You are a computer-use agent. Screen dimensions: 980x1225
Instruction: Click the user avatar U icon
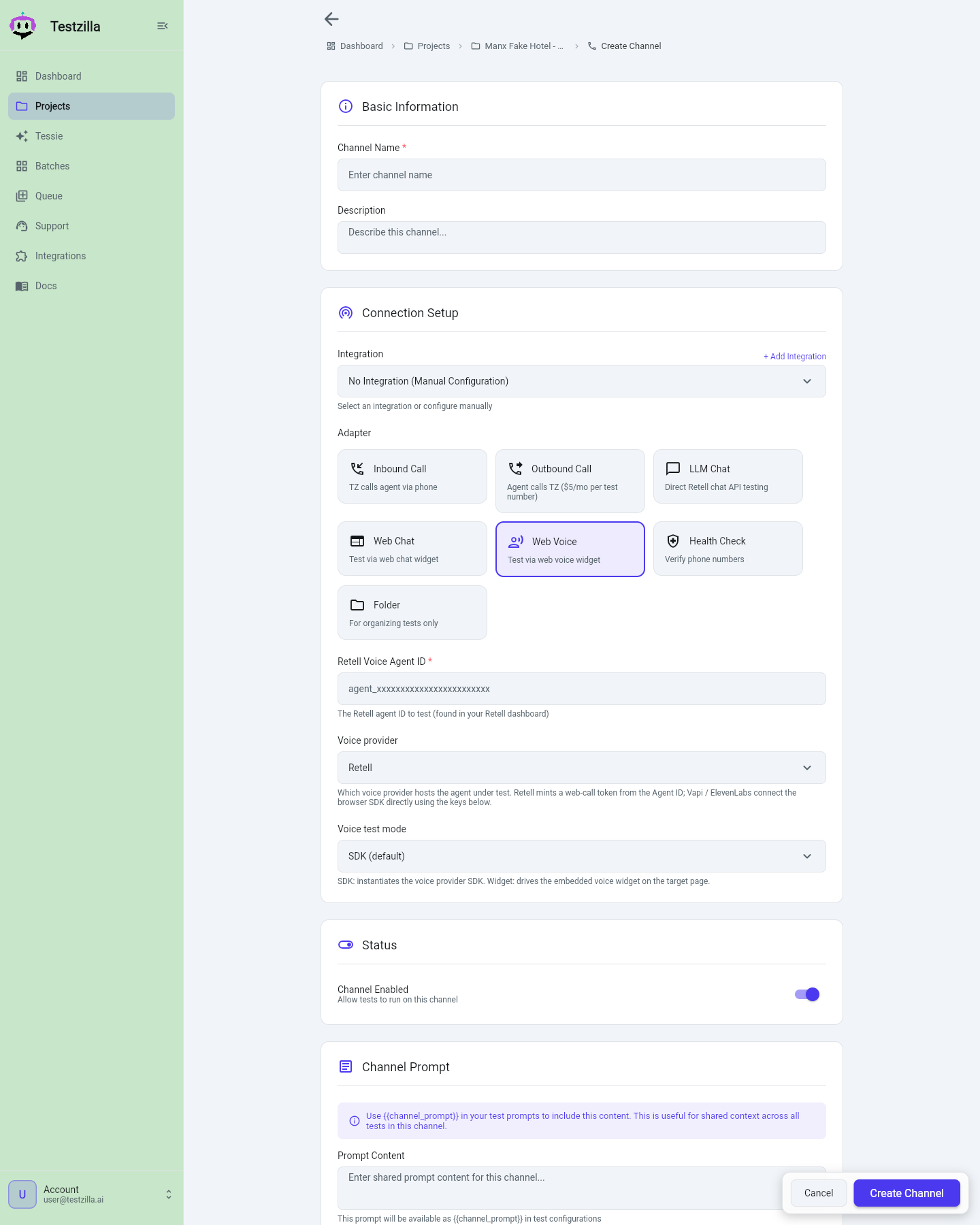[22, 1194]
